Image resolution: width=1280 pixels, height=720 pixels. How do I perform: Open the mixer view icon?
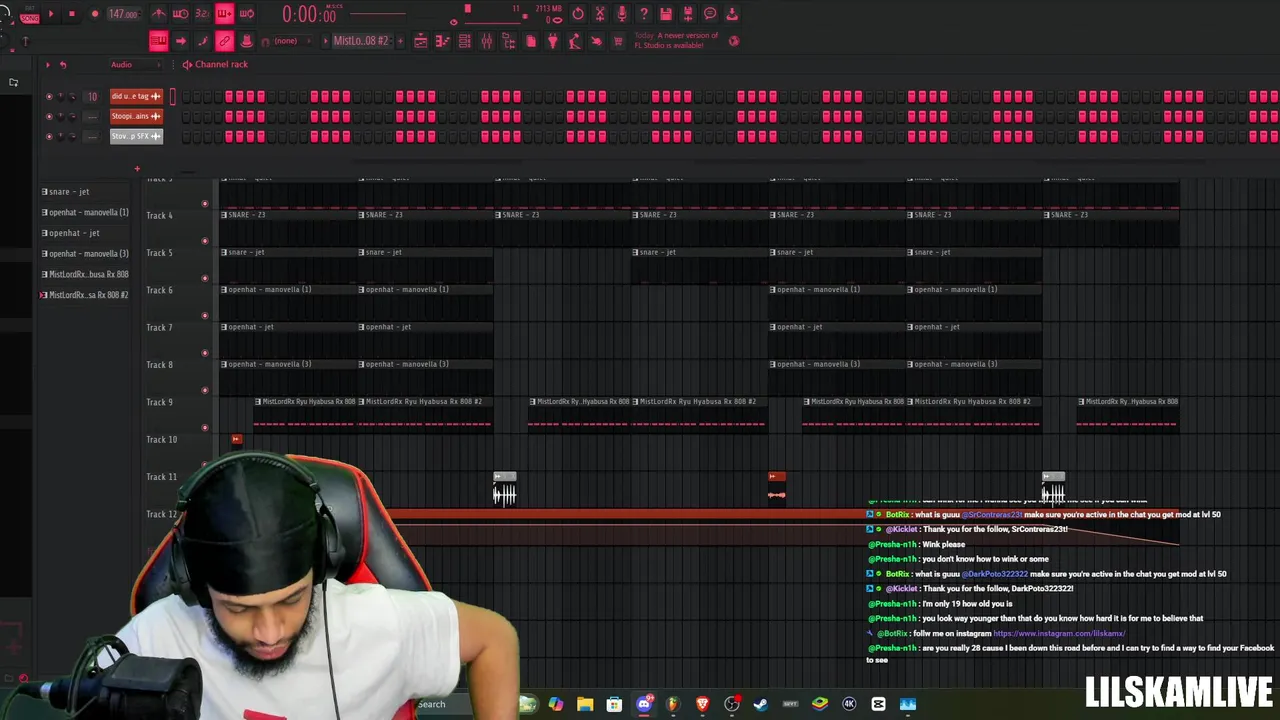[x=487, y=41]
